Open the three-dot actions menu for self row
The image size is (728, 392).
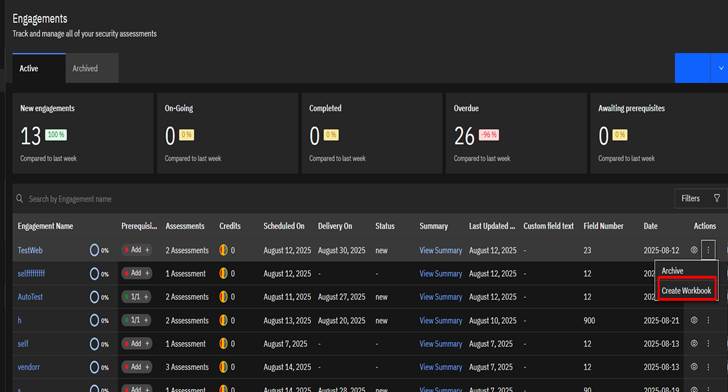coord(708,343)
